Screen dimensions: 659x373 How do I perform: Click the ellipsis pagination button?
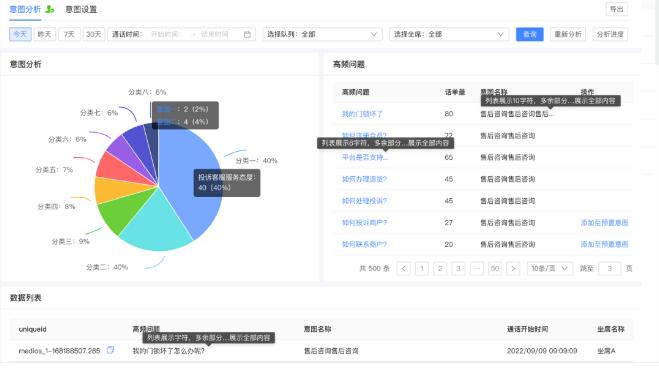477,268
